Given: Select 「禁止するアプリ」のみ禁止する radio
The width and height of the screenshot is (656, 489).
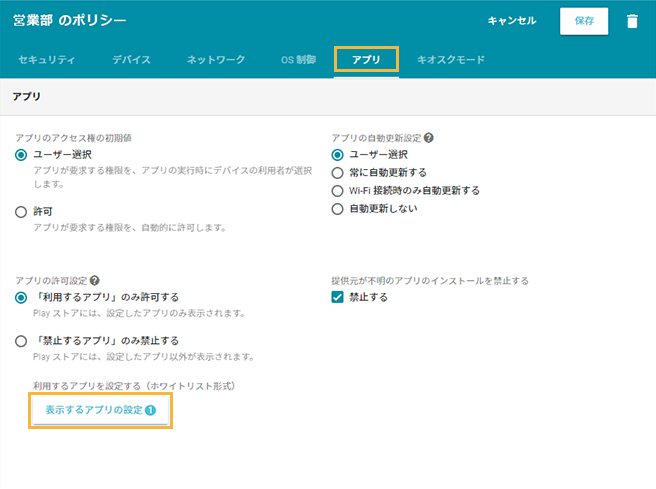Looking at the screenshot, I should pos(21,341).
